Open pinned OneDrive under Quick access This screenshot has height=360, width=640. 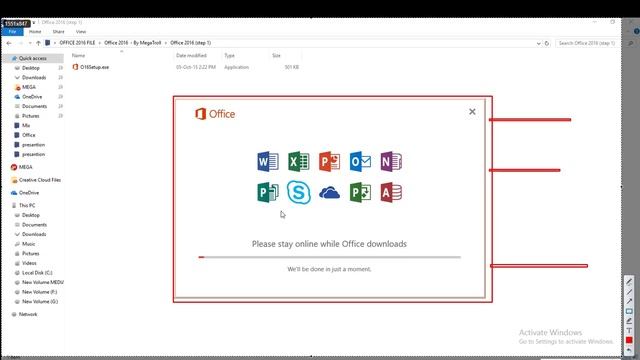click(32, 97)
